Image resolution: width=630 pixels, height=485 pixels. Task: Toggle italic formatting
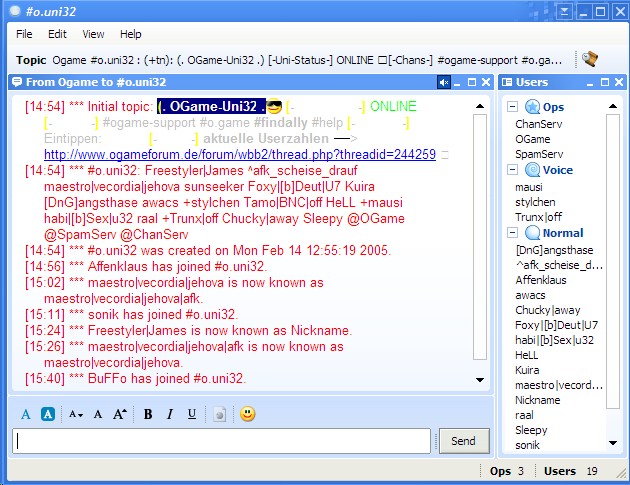point(170,414)
